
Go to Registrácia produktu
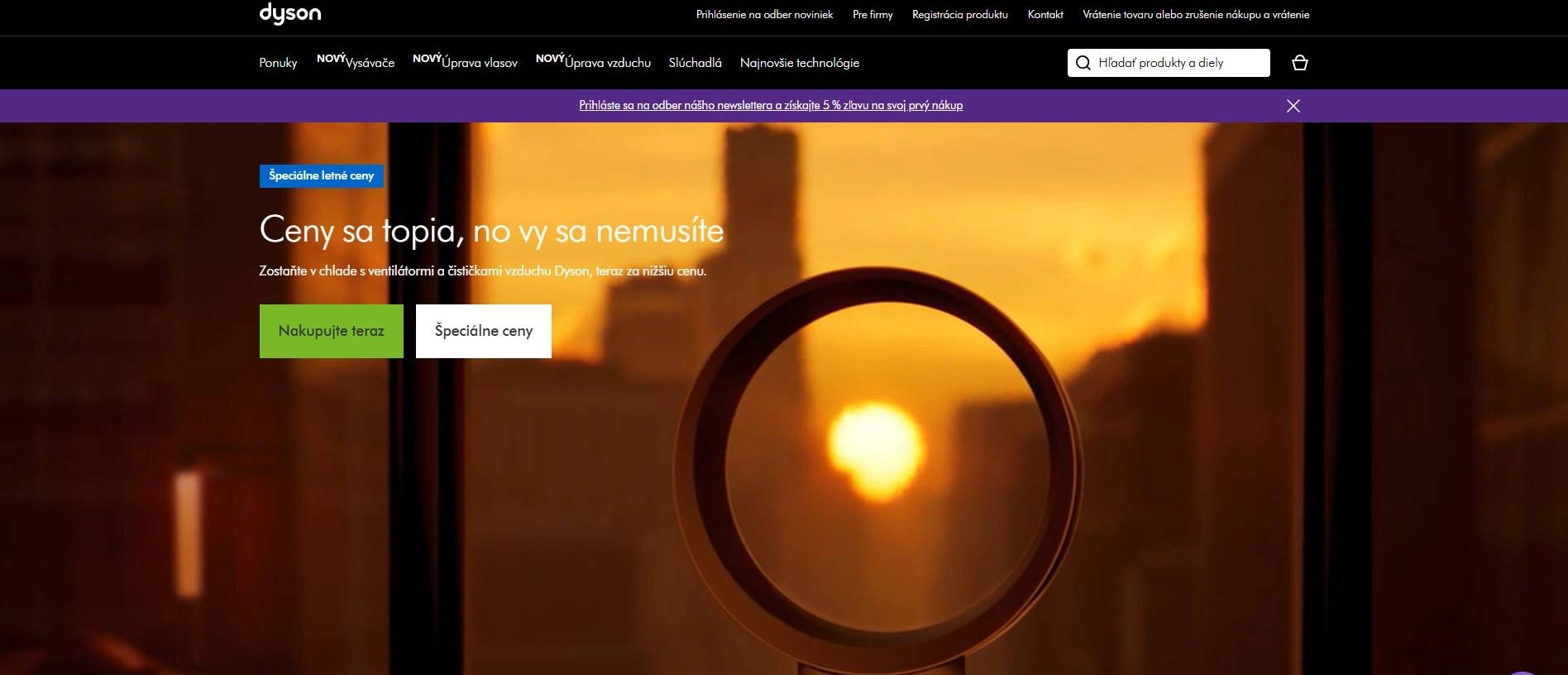tap(959, 14)
